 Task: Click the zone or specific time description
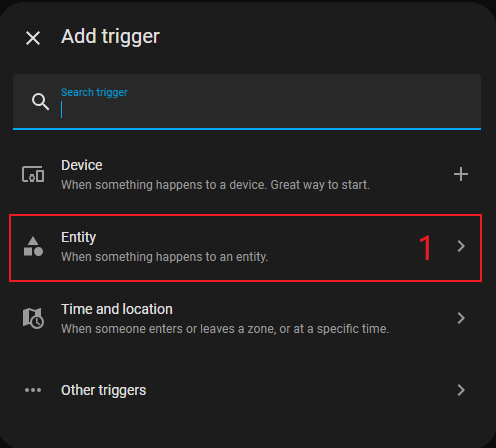tap(225, 329)
